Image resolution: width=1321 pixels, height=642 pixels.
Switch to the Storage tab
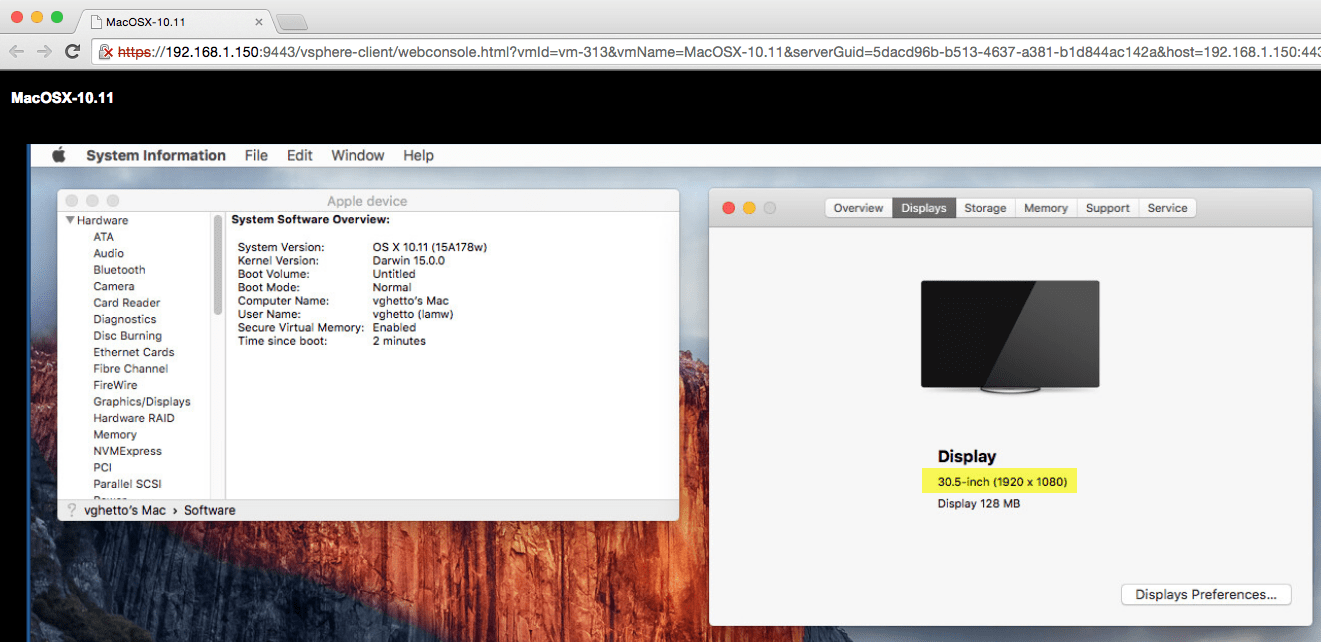pyautogui.click(x=985, y=207)
